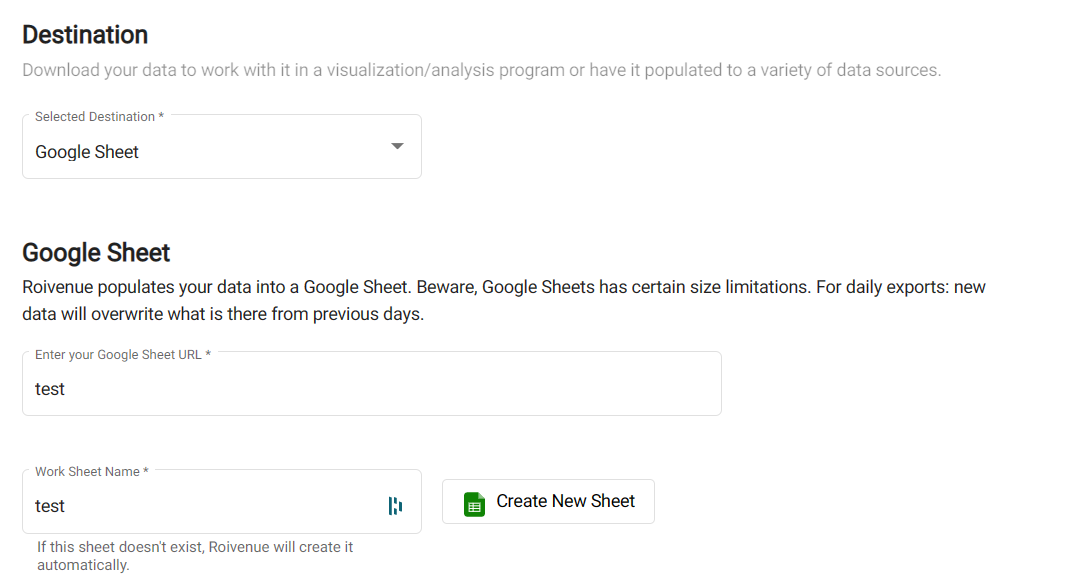Screen dimensions: 1067x581
Task: Click the Roivenue populates your data paragraph
Action: 504,301
